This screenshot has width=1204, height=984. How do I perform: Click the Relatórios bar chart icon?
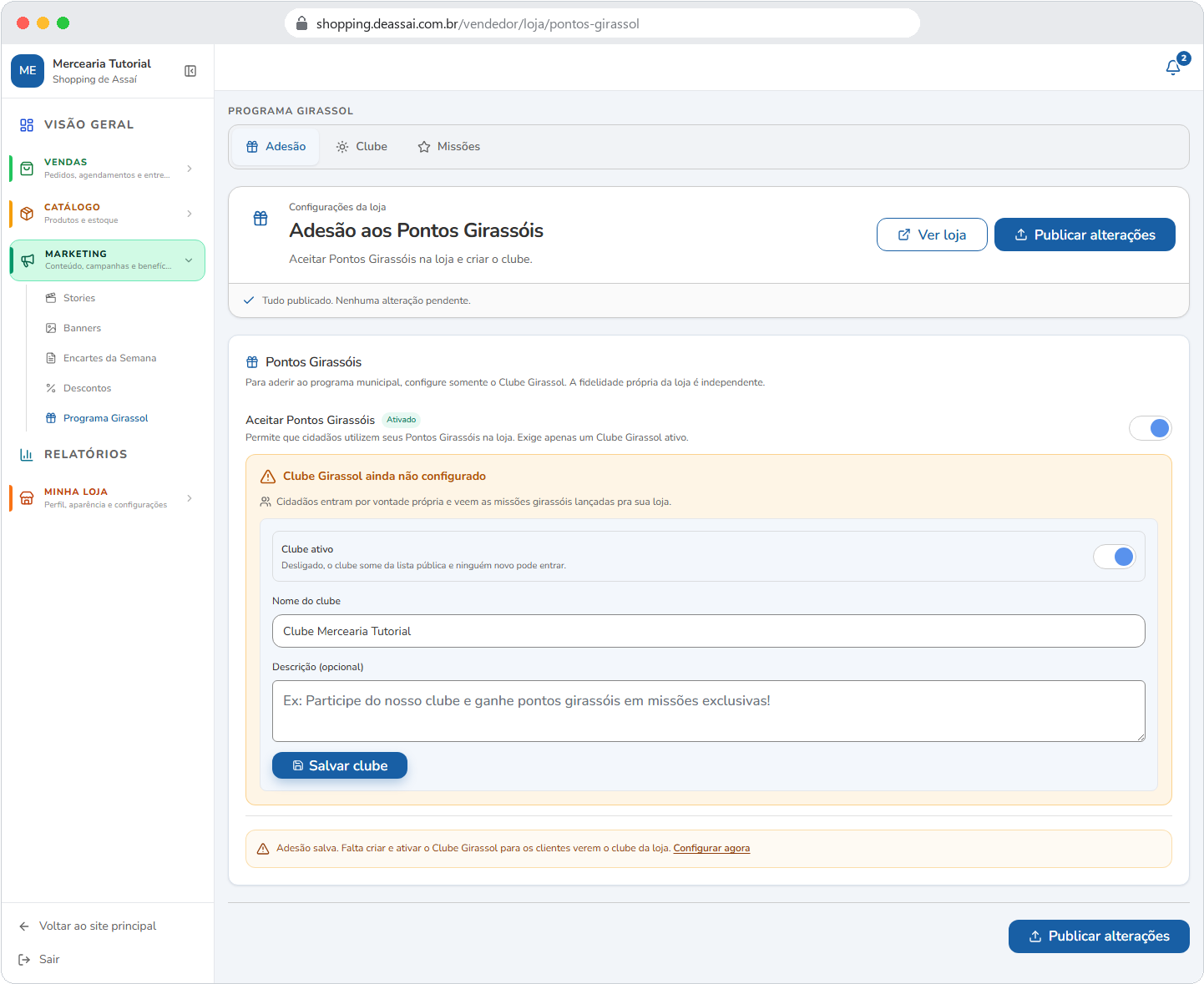tap(27, 455)
